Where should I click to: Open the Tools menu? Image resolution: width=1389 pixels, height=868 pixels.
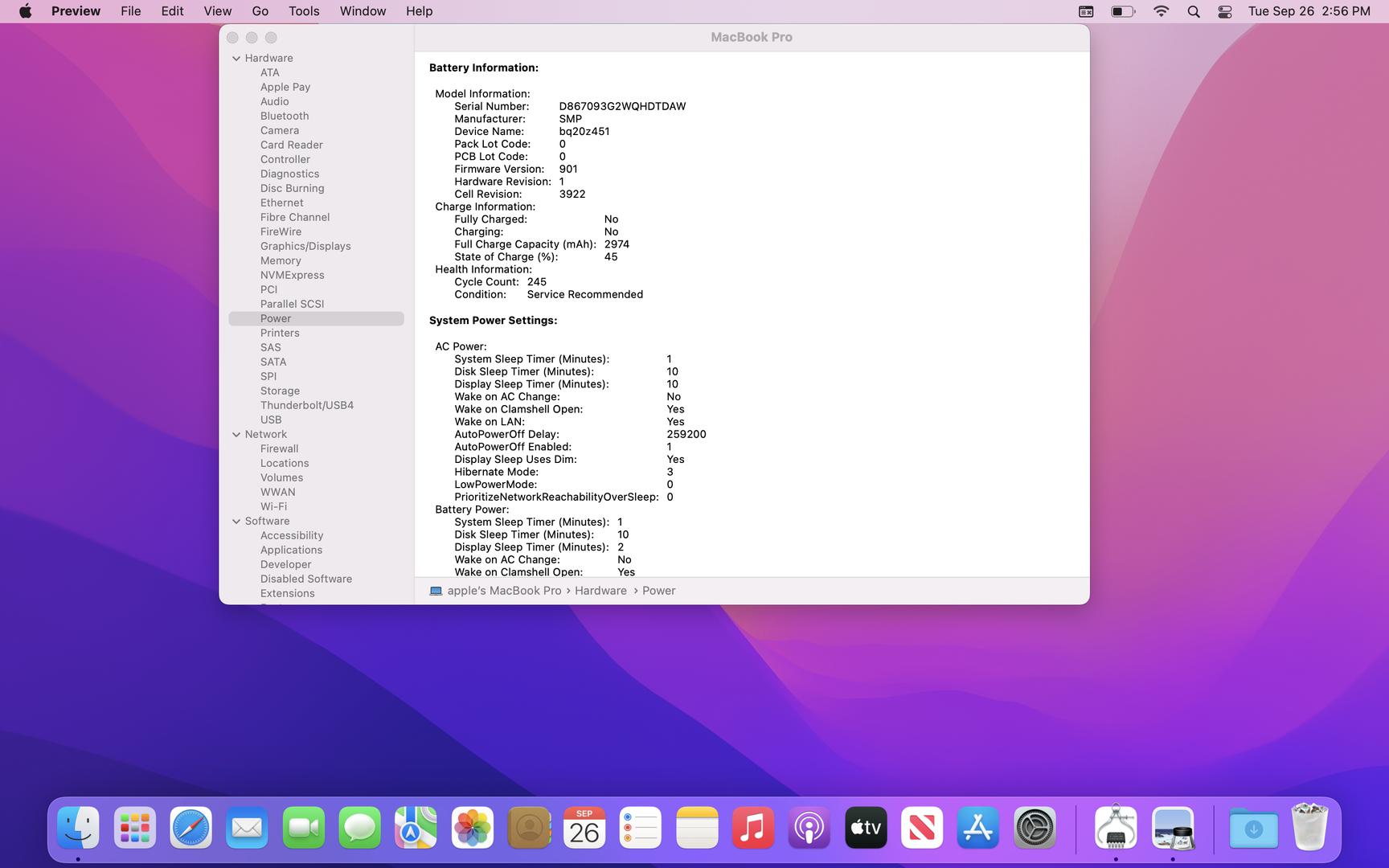click(304, 11)
